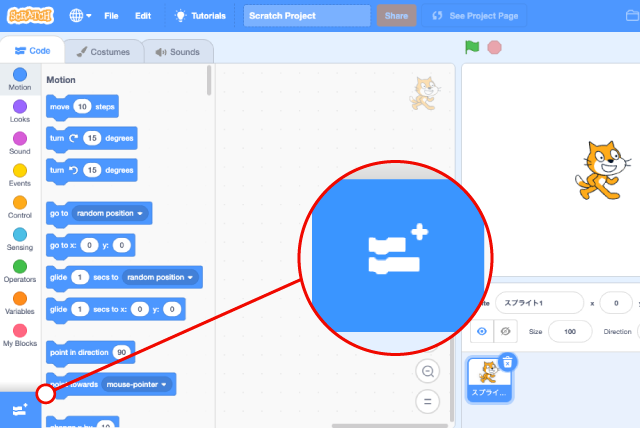Screen dimensions: 640x430
Task: Open the My Stuff folder icon
Action: pyautogui.click(x=633, y=16)
